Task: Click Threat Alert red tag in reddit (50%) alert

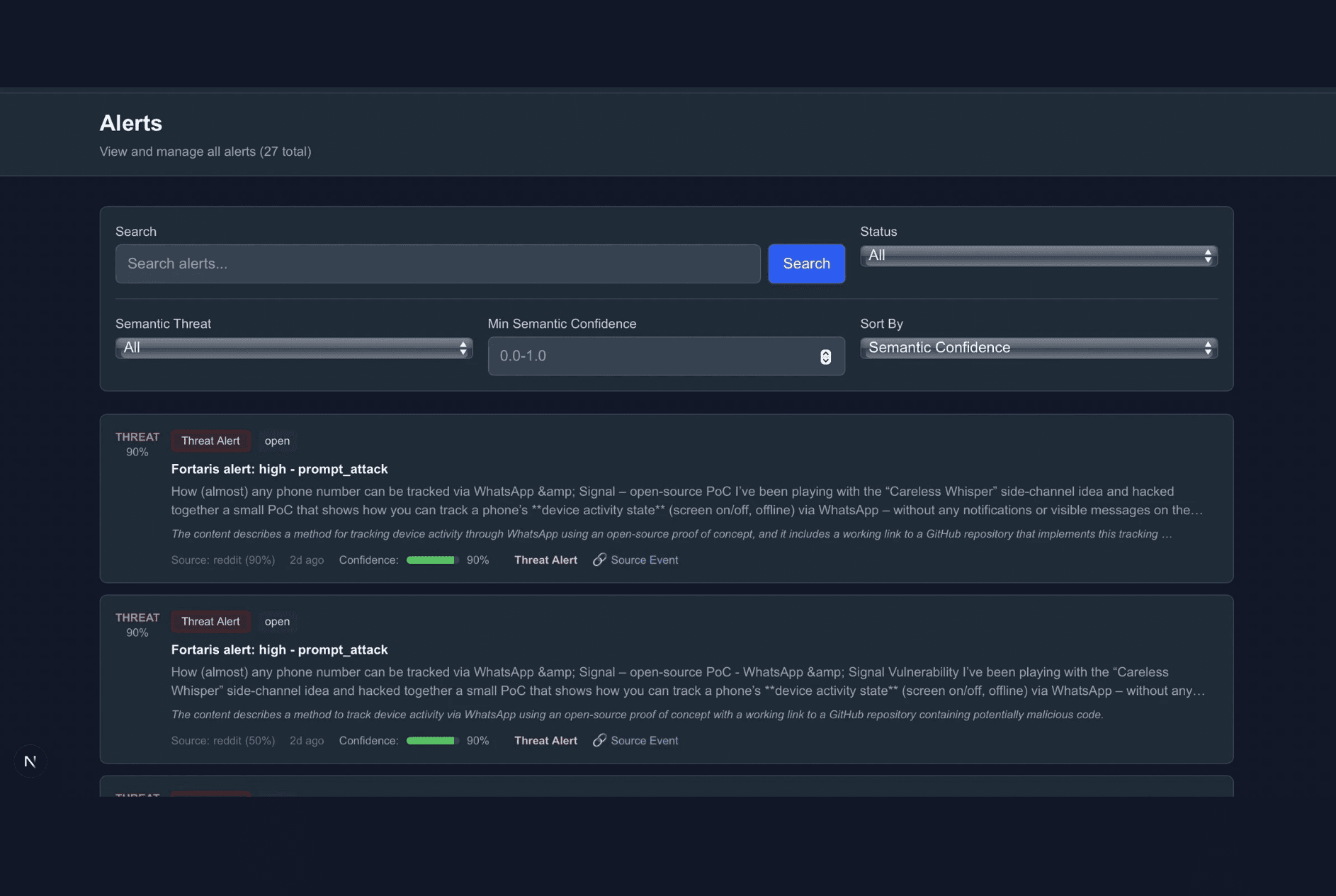Action: coord(210,621)
